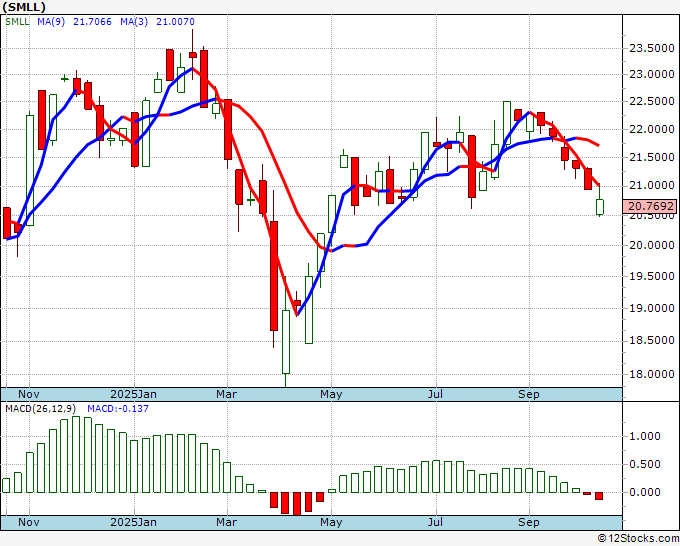Click the latest green candlestick near 20.7692
The height and width of the screenshot is (546, 680).
point(600,207)
